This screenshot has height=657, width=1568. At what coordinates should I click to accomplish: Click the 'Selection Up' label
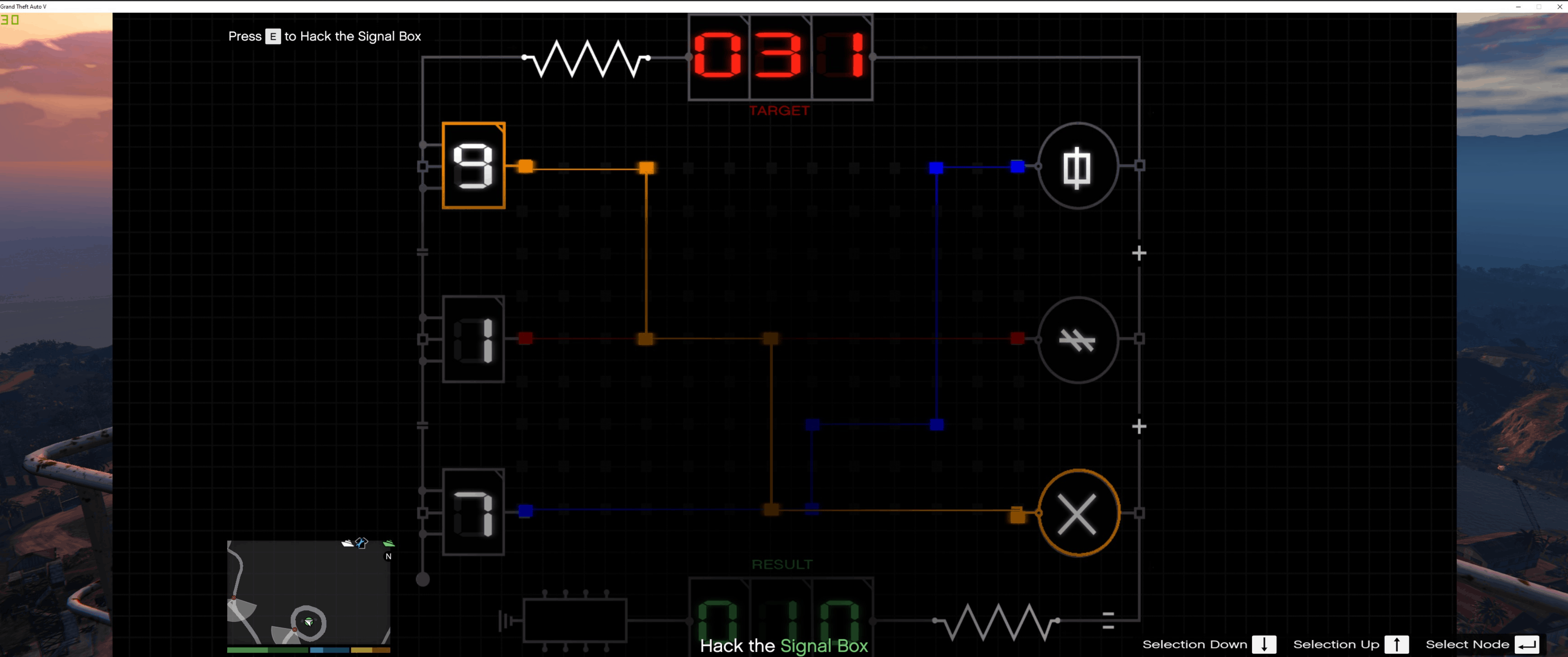[1336, 644]
